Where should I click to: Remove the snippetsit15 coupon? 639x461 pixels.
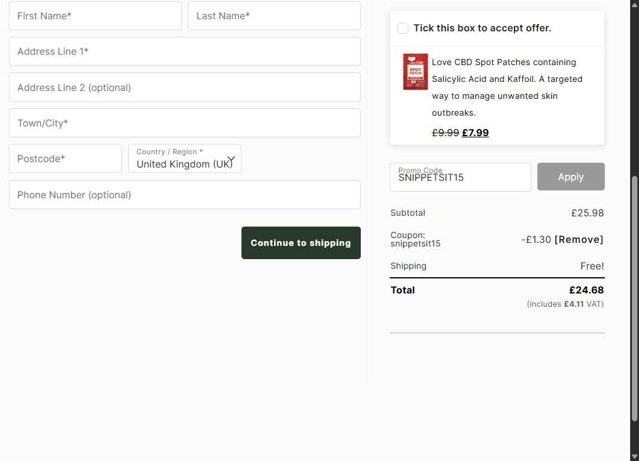point(579,239)
